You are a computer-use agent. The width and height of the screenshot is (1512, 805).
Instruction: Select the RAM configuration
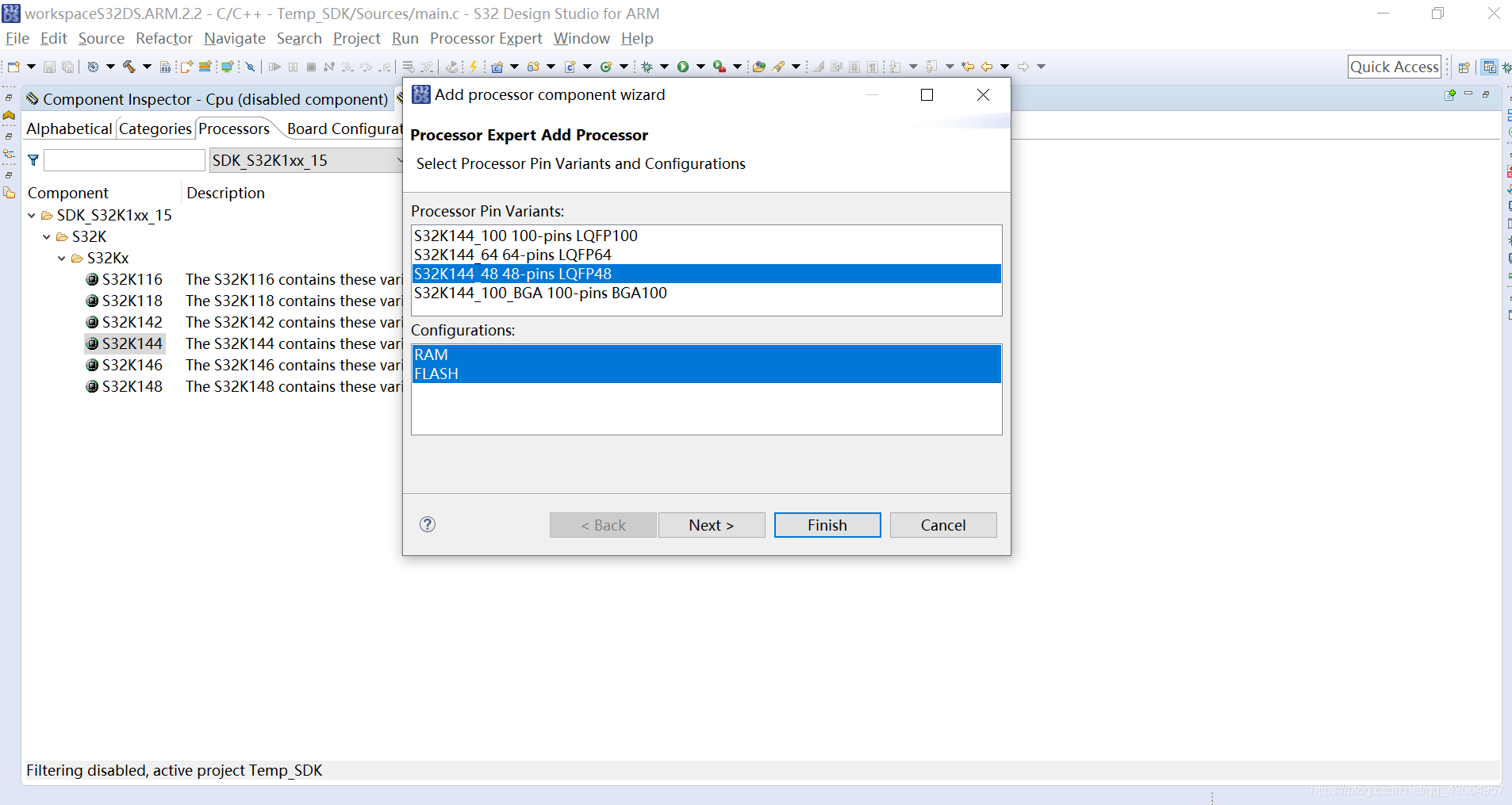706,355
